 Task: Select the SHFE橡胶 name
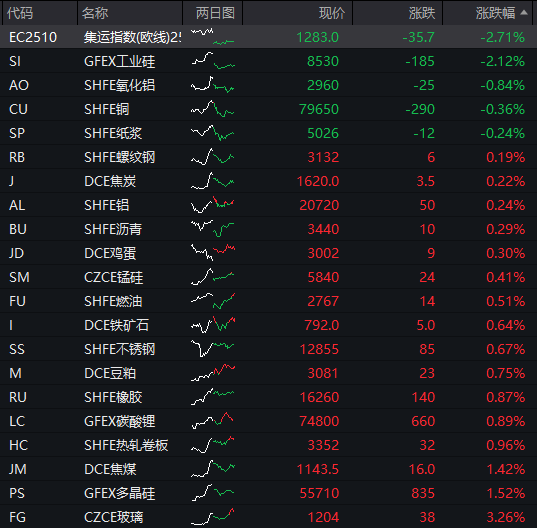[x=113, y=397]
